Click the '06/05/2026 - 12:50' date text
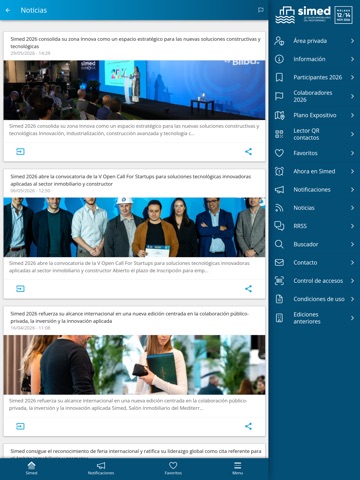 coord(30,191)
